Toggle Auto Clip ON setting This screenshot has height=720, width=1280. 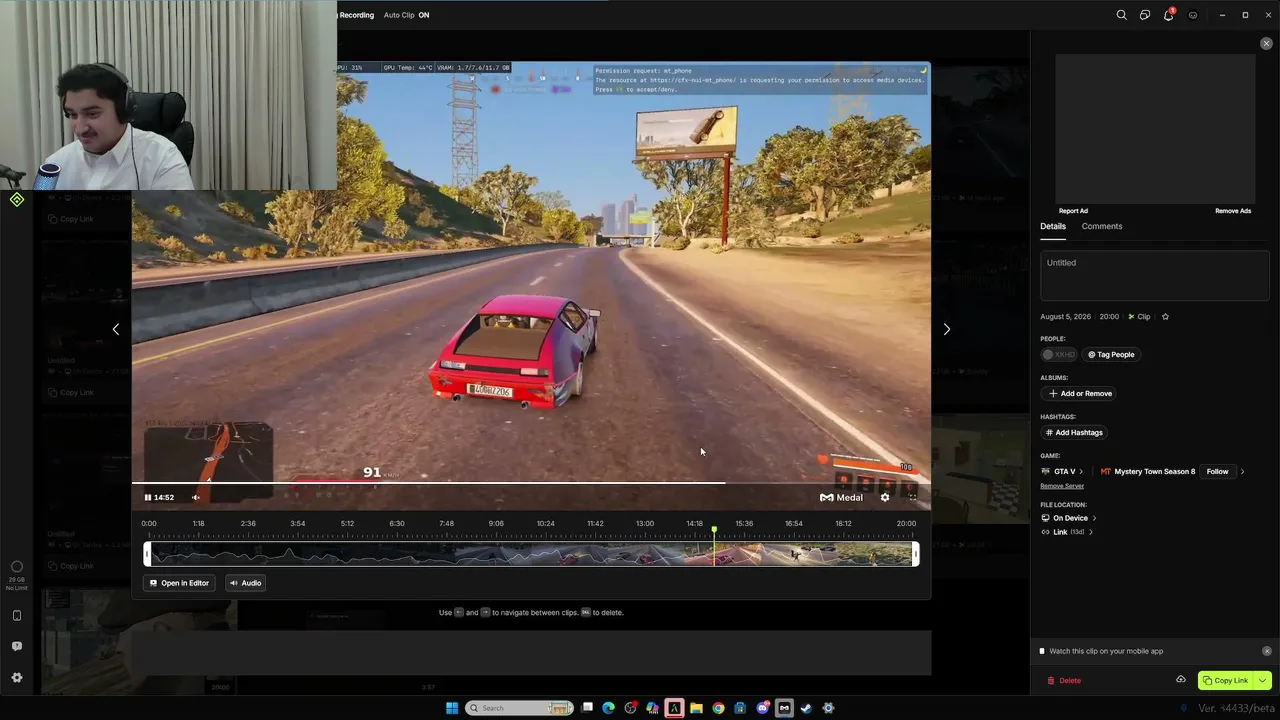click(406, 15)
